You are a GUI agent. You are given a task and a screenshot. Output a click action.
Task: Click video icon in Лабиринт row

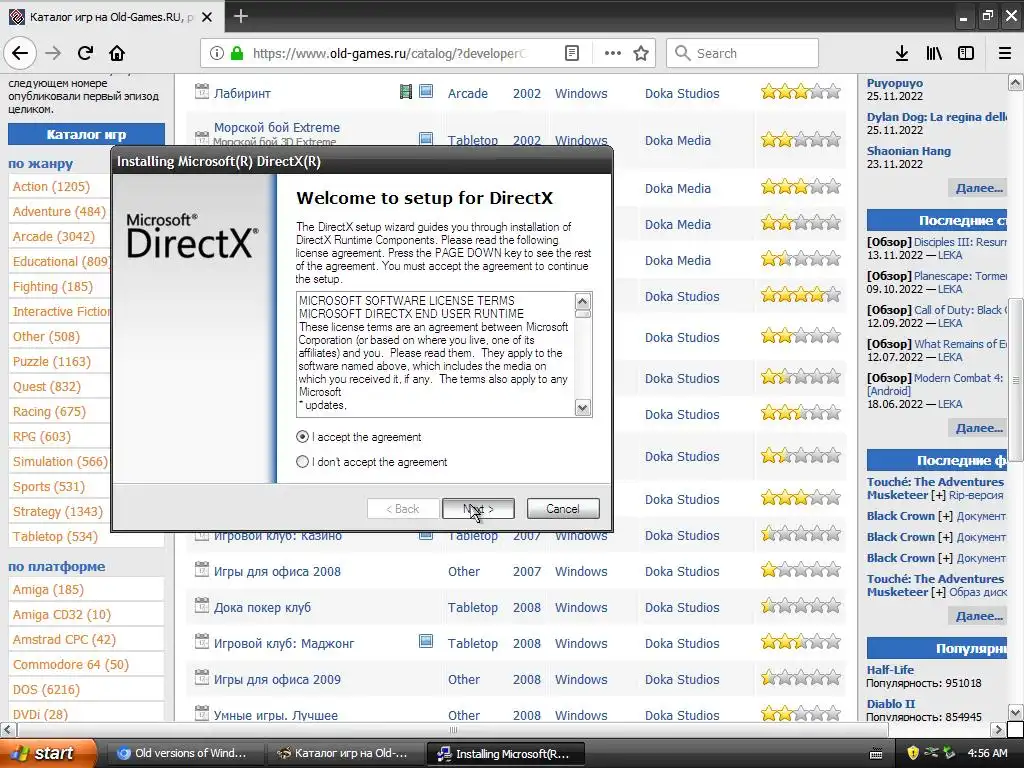[406, 91]
